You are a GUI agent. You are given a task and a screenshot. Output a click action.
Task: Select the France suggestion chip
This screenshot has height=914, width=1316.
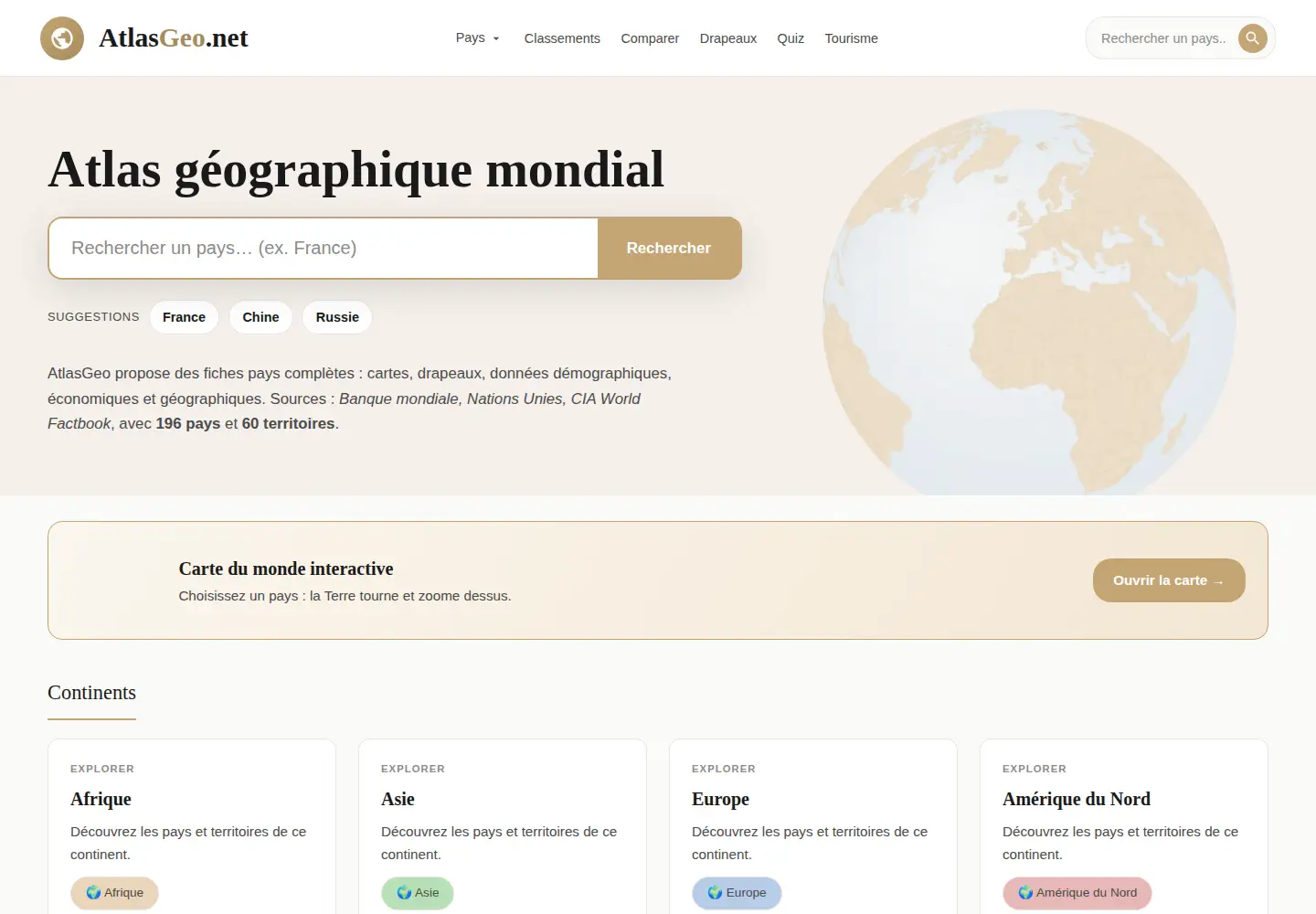[184, 317]
